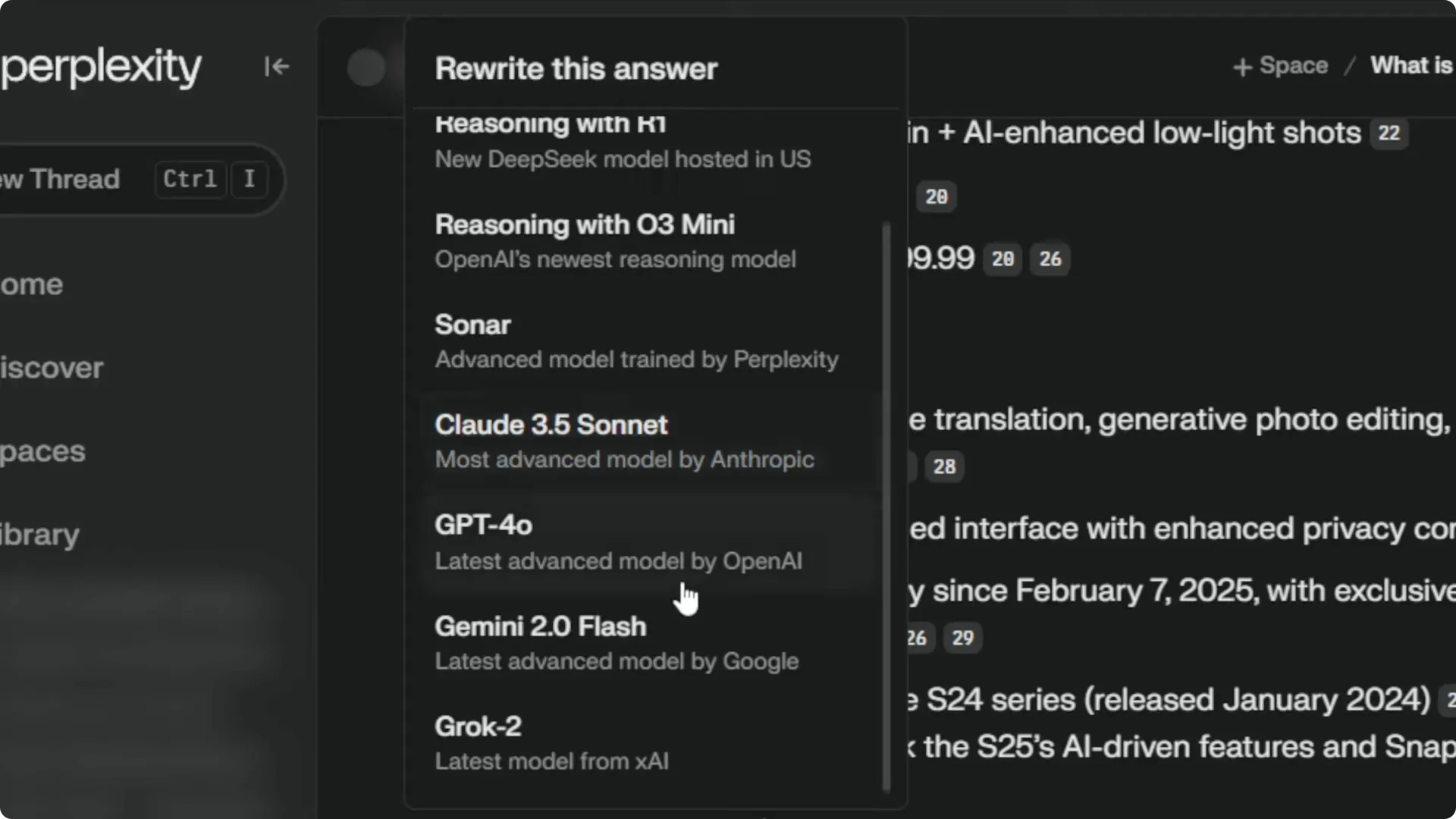Click the Perplexity logo
Viewport: 1456px width, 819px height.
102,67
